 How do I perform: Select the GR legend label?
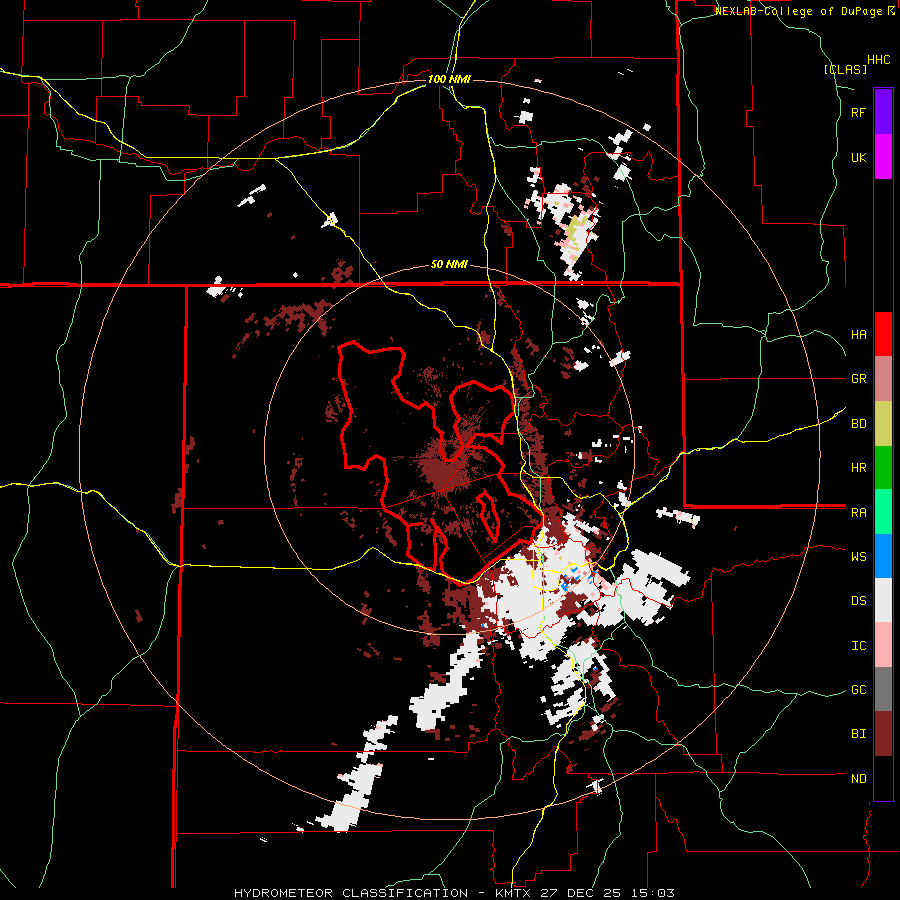(858, 379)
